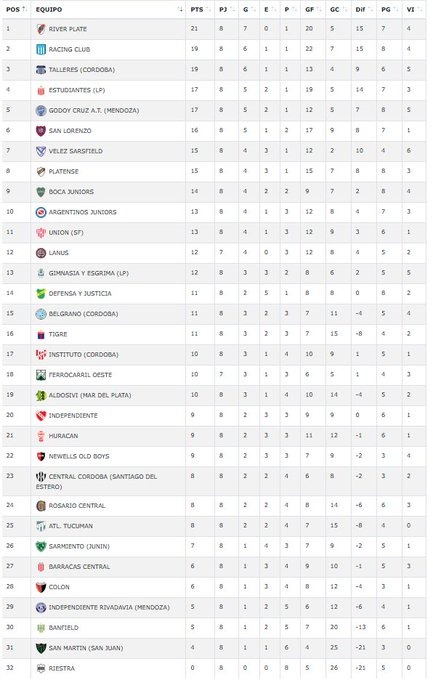The height and width of the screenshot is (680, 433).
Task: Sort table by POS column arrows
Action: pyautogui.click(x=24, y=10)
